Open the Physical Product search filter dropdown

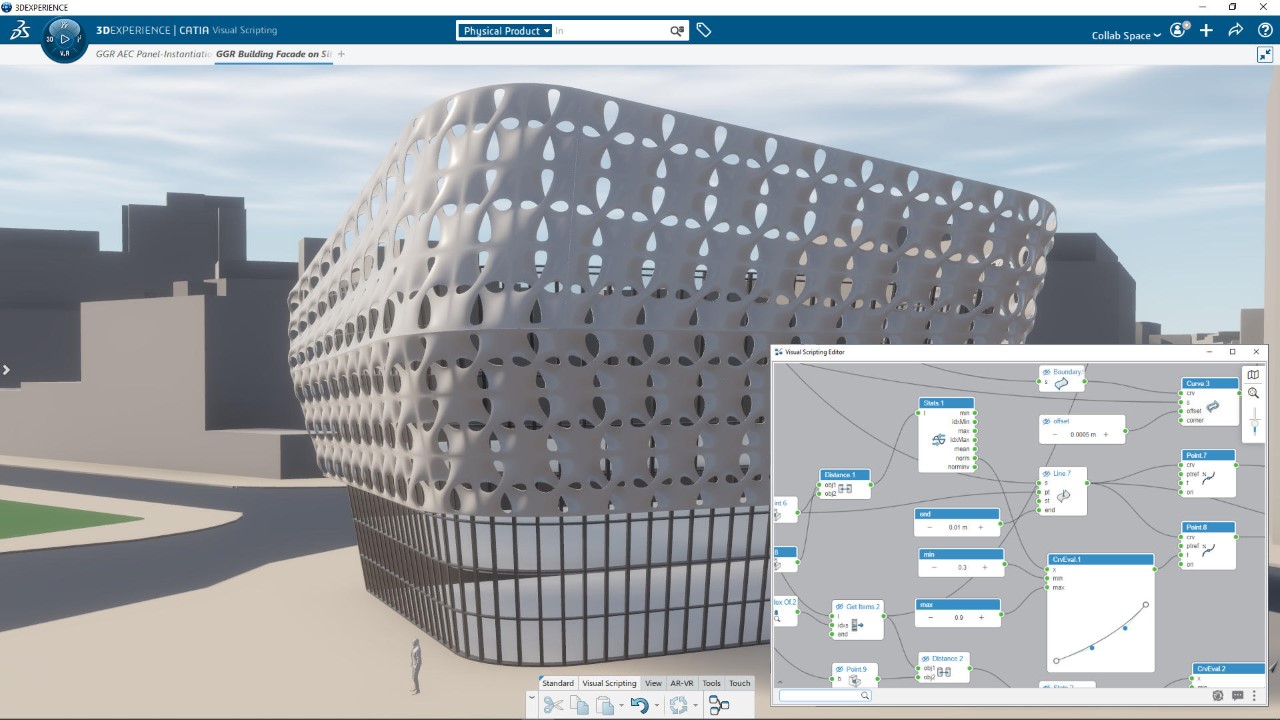pos(506,31)
